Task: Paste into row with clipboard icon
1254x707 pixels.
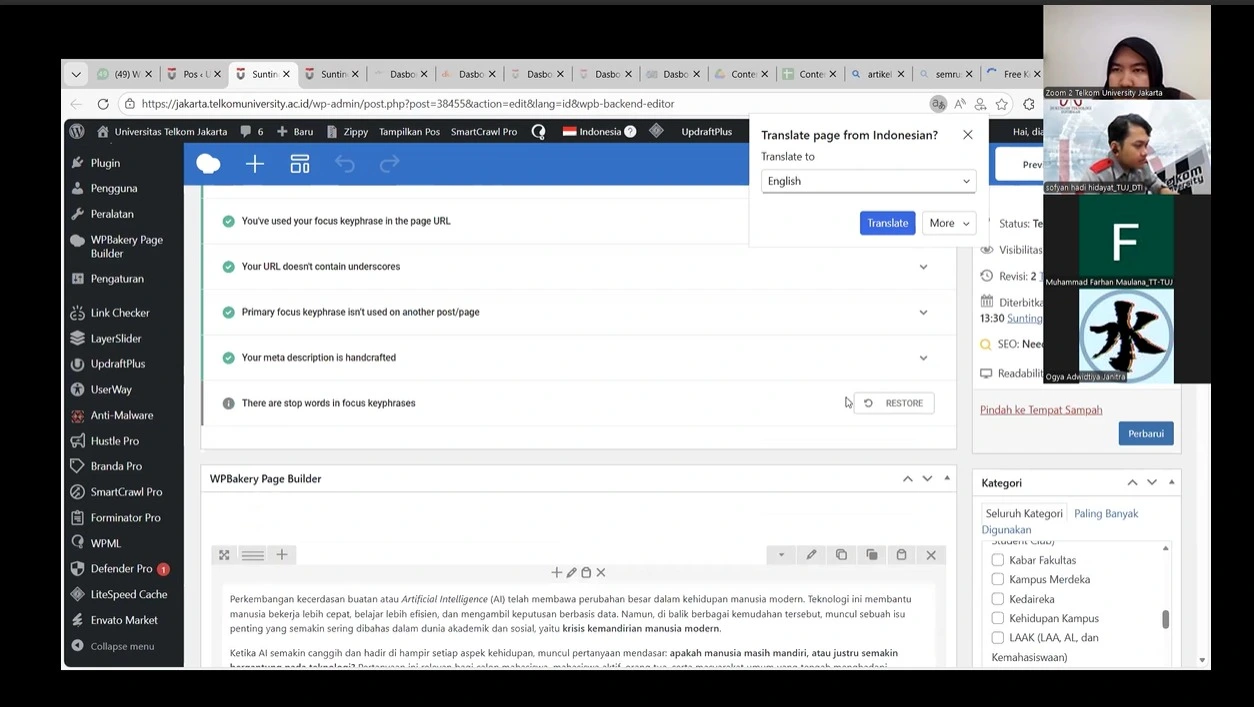Action: (901, 555)
